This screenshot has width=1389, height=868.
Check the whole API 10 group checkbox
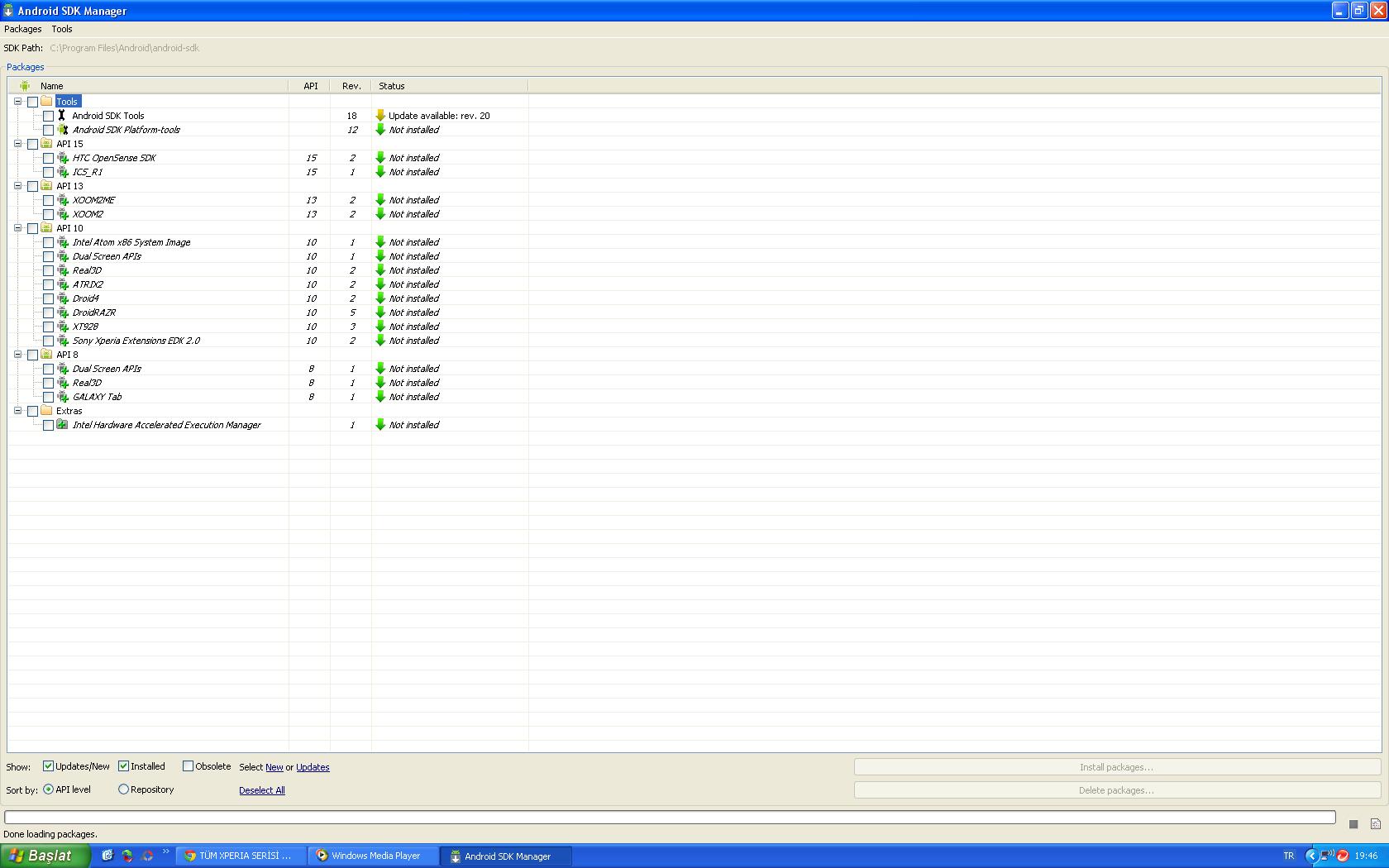tap(32, 229)
